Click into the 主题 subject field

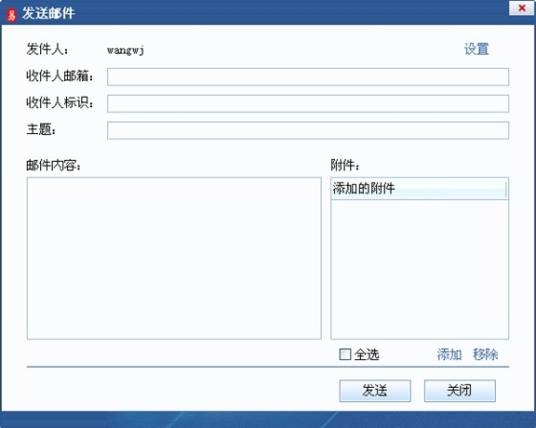[x=308, y=130]
